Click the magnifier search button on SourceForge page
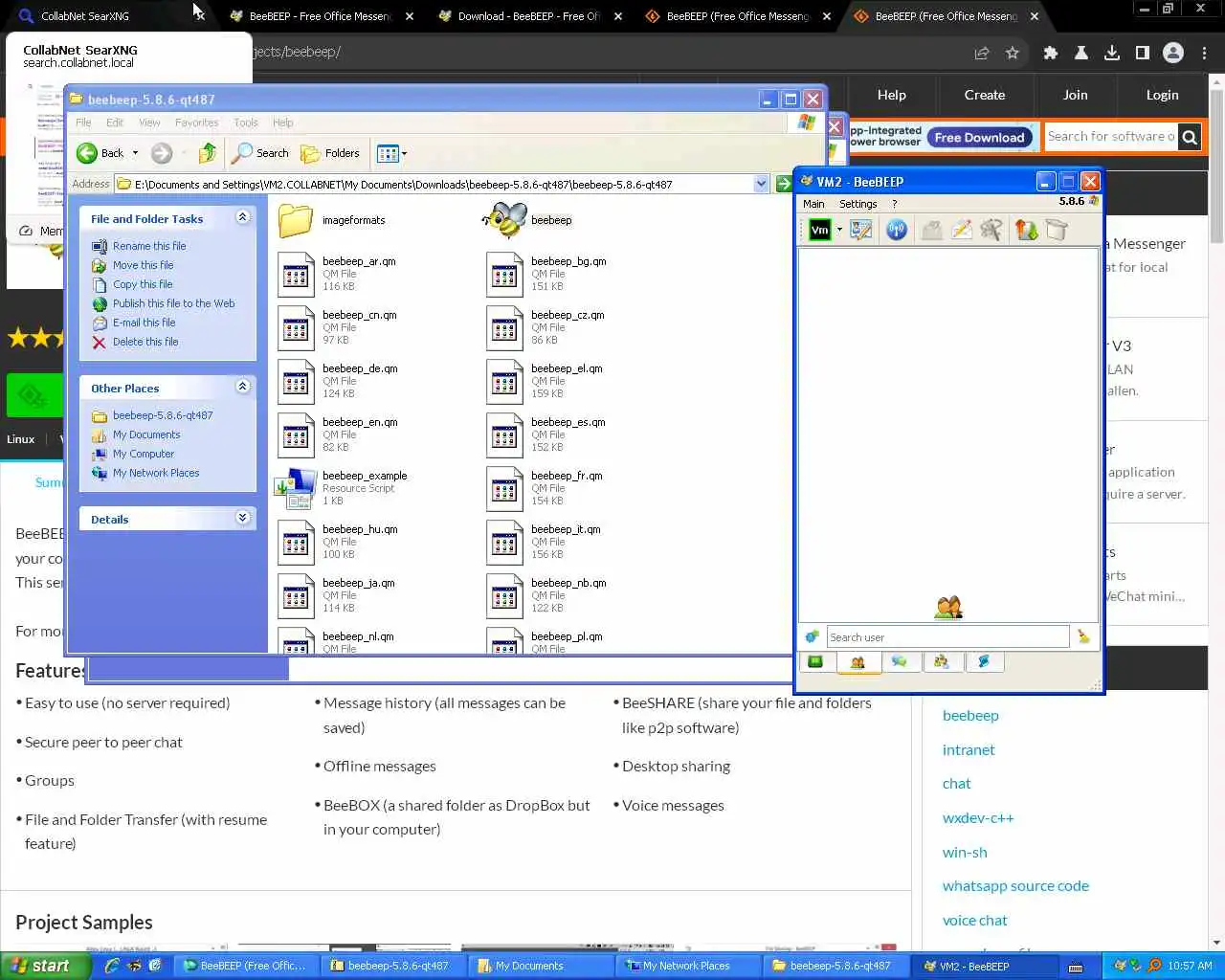 (x=1190, y=137)
